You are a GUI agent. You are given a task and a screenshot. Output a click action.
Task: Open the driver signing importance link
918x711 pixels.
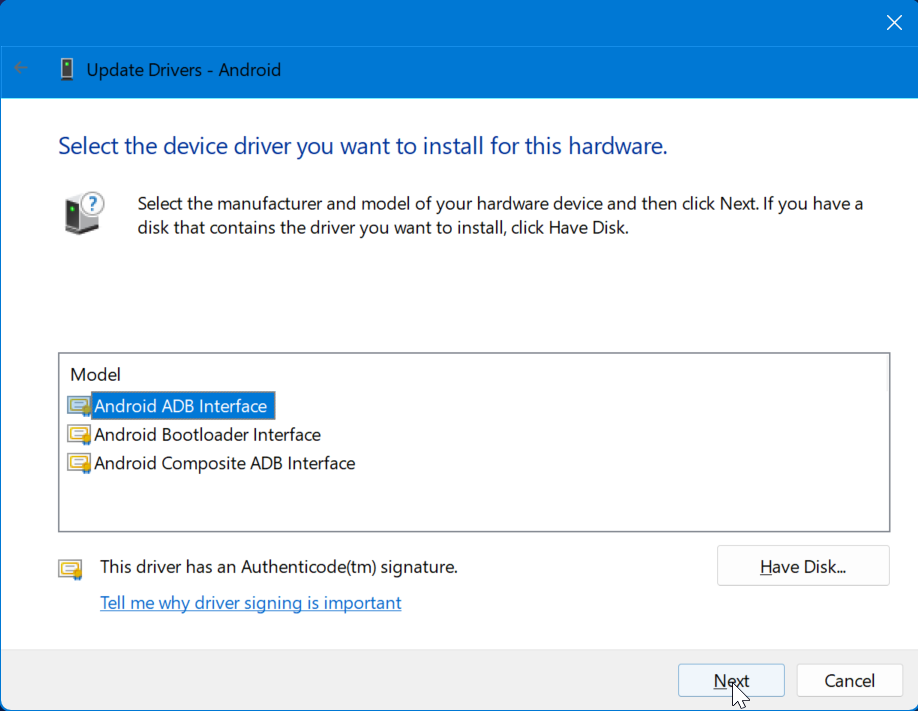coord(250,602)
